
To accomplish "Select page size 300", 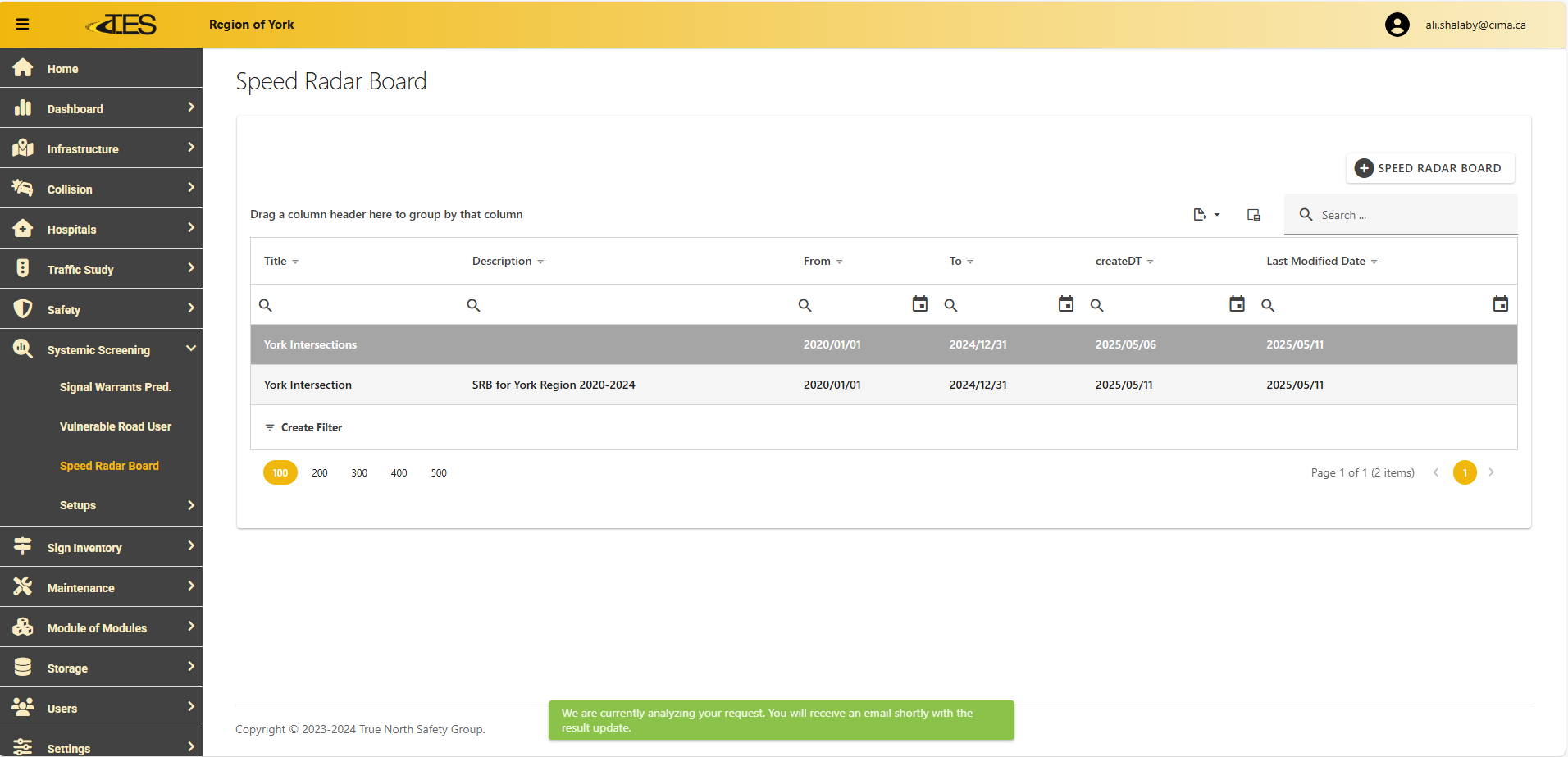I will [x=359, y=473].
